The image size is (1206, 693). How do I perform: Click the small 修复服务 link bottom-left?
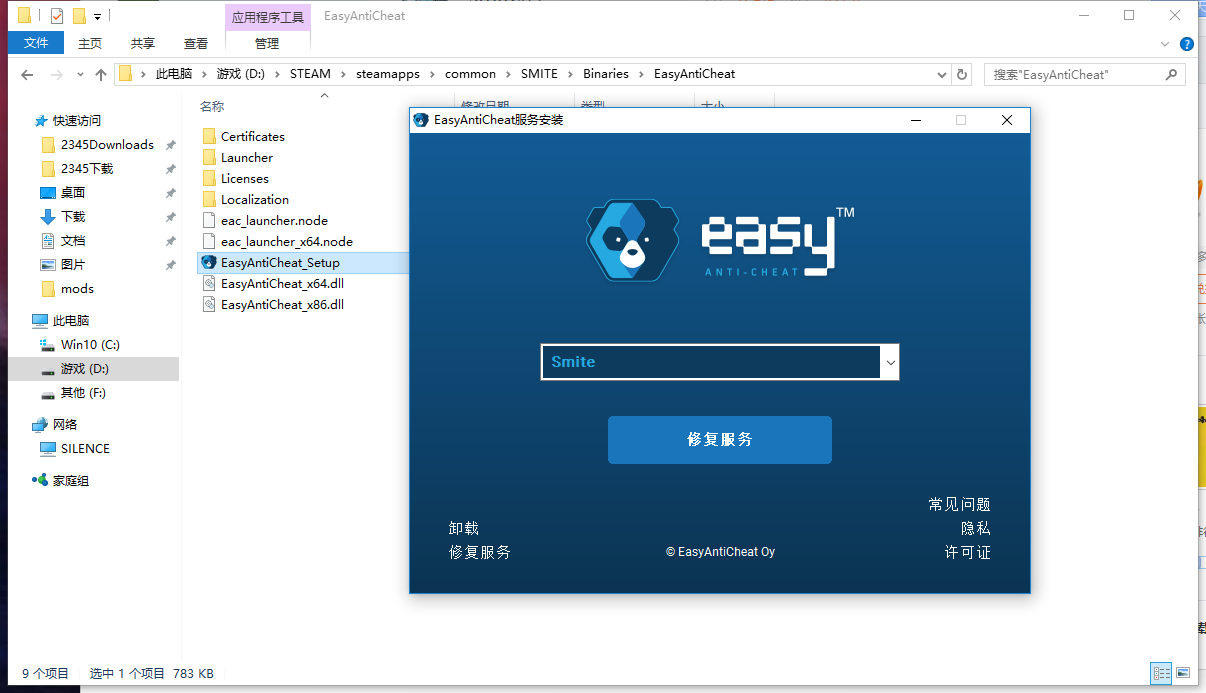pos(480,552)
